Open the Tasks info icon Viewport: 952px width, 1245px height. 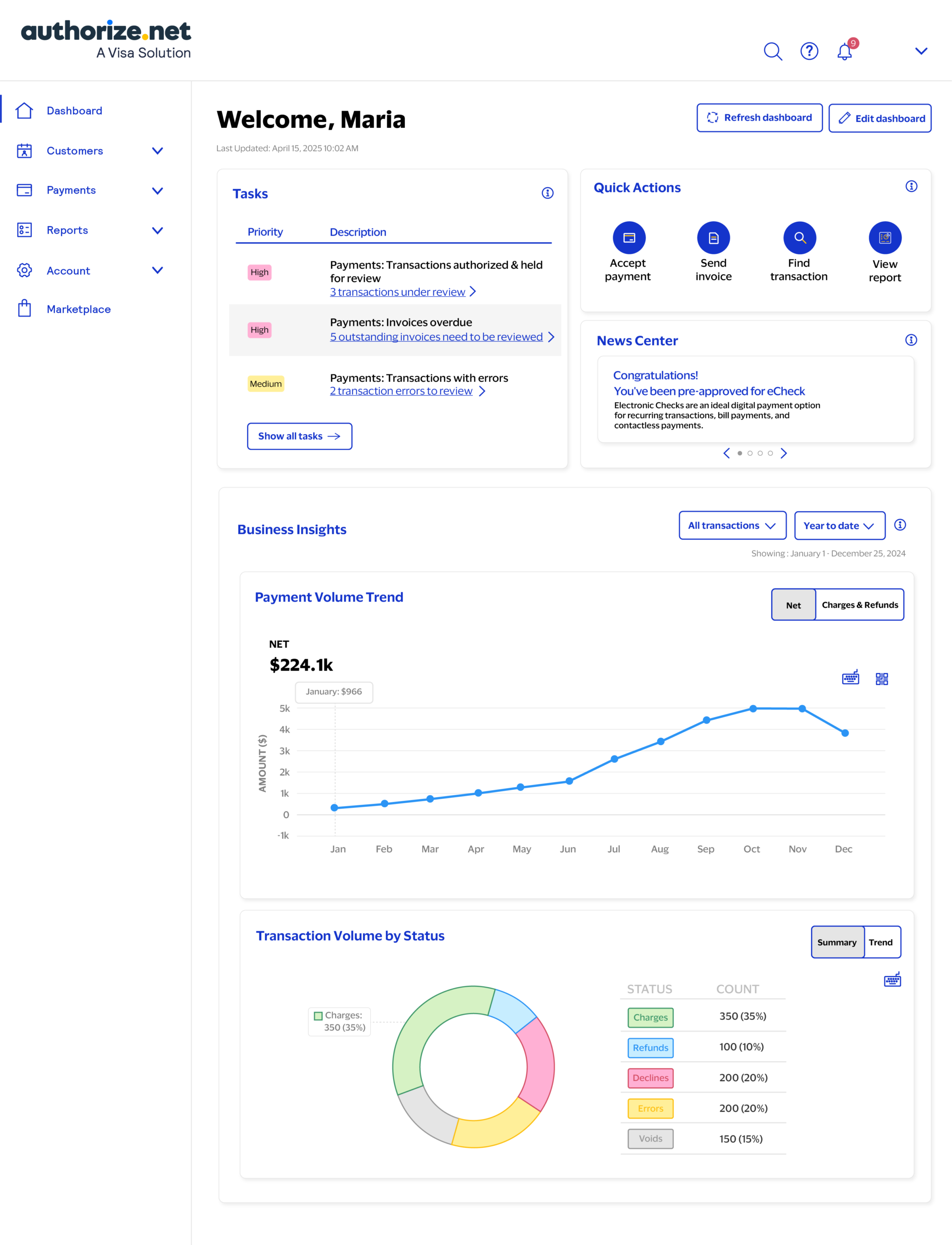click(547, 193)
